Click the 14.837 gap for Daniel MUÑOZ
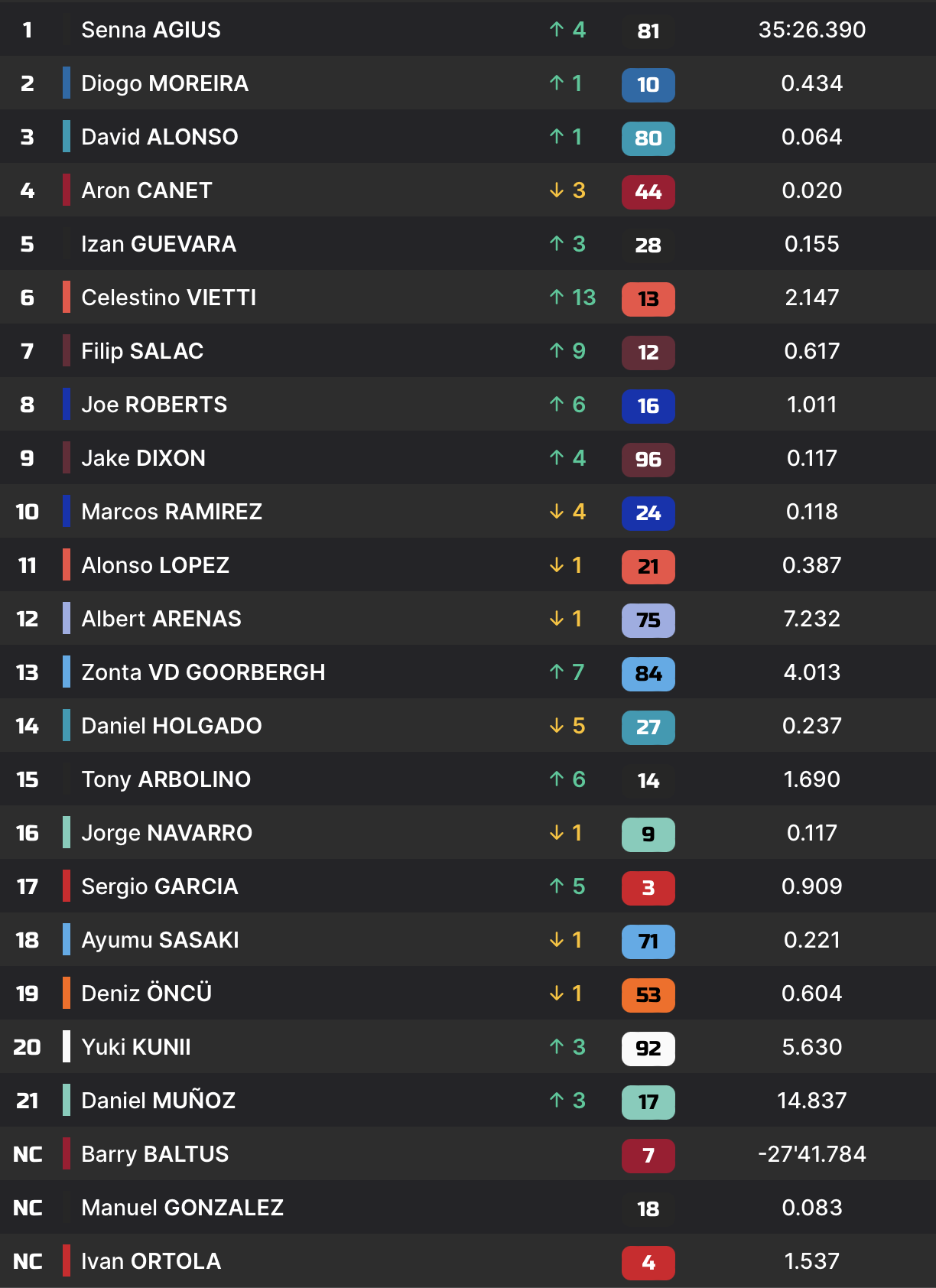 point(811,1101)
